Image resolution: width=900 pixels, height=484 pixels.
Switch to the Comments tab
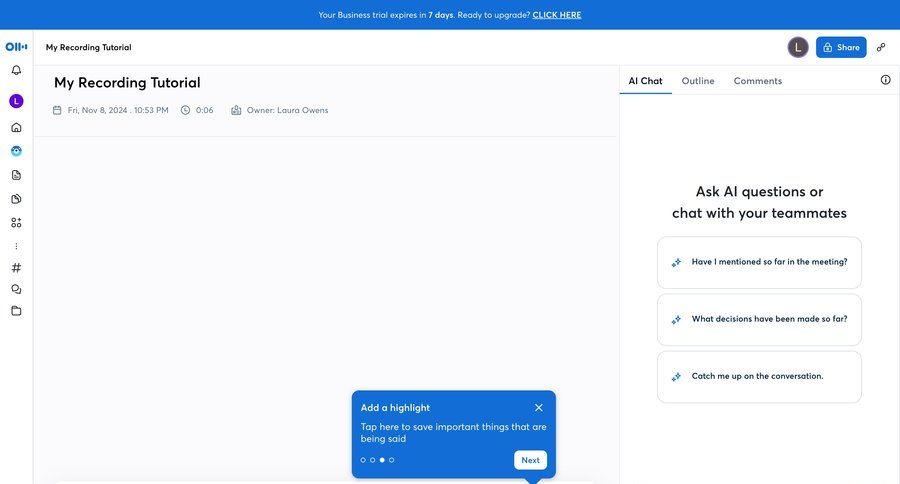(x=758, y=81)
